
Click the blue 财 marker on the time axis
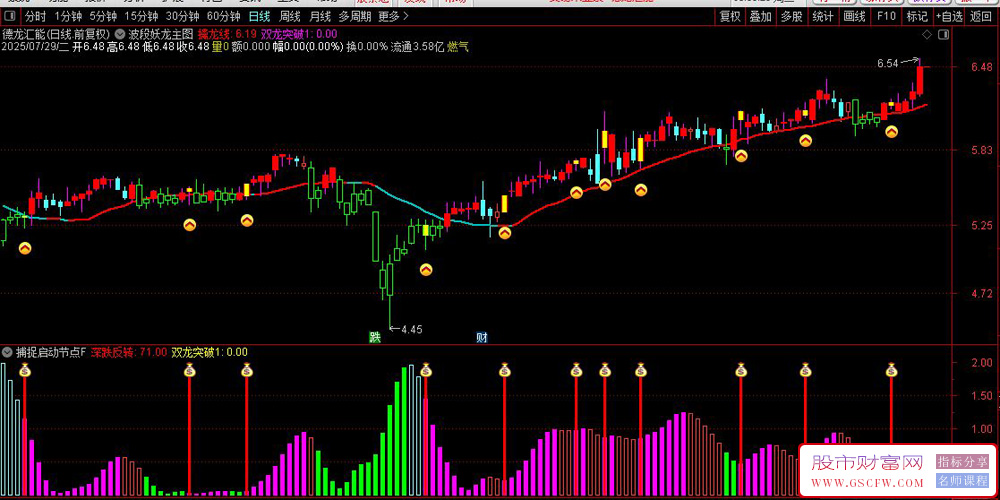tap(482, 337)
